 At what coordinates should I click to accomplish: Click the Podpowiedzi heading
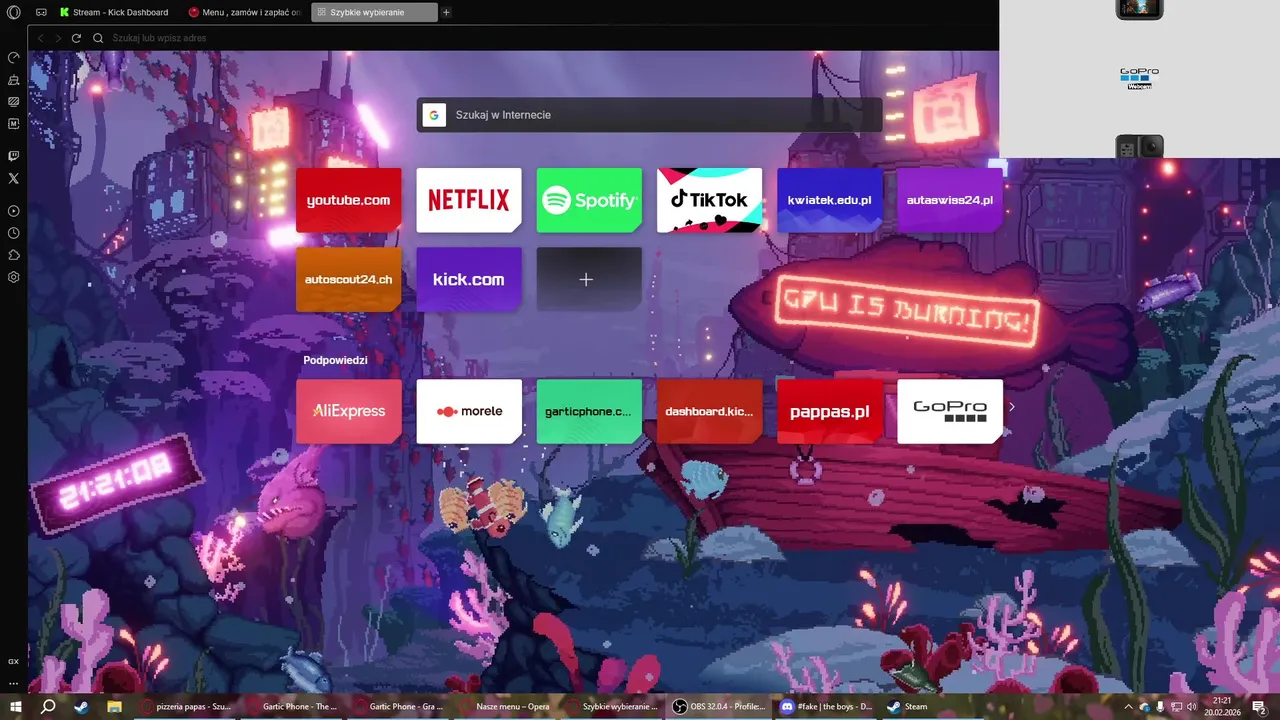pos(335,360)
